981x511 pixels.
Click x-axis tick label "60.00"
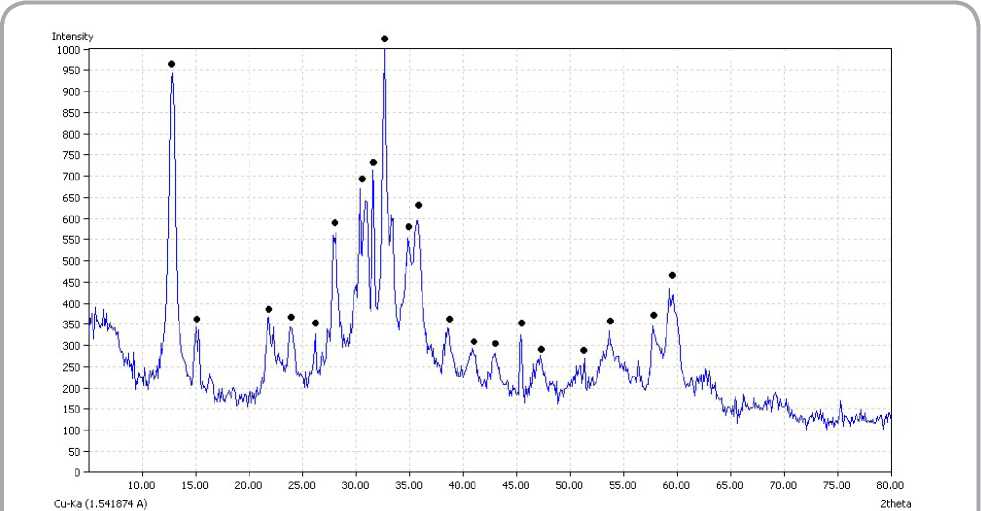(x=676, y=485)
